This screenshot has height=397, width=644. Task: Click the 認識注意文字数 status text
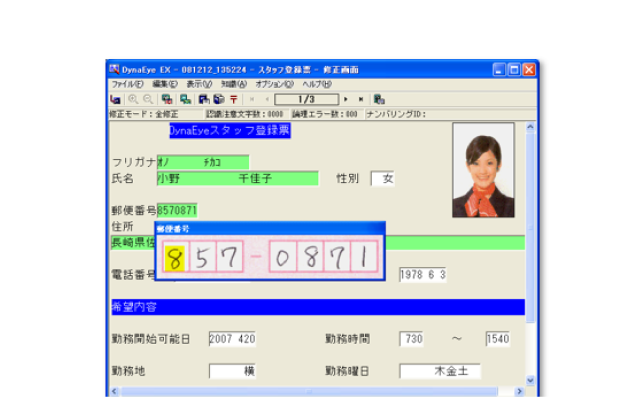tap(245, 114)
